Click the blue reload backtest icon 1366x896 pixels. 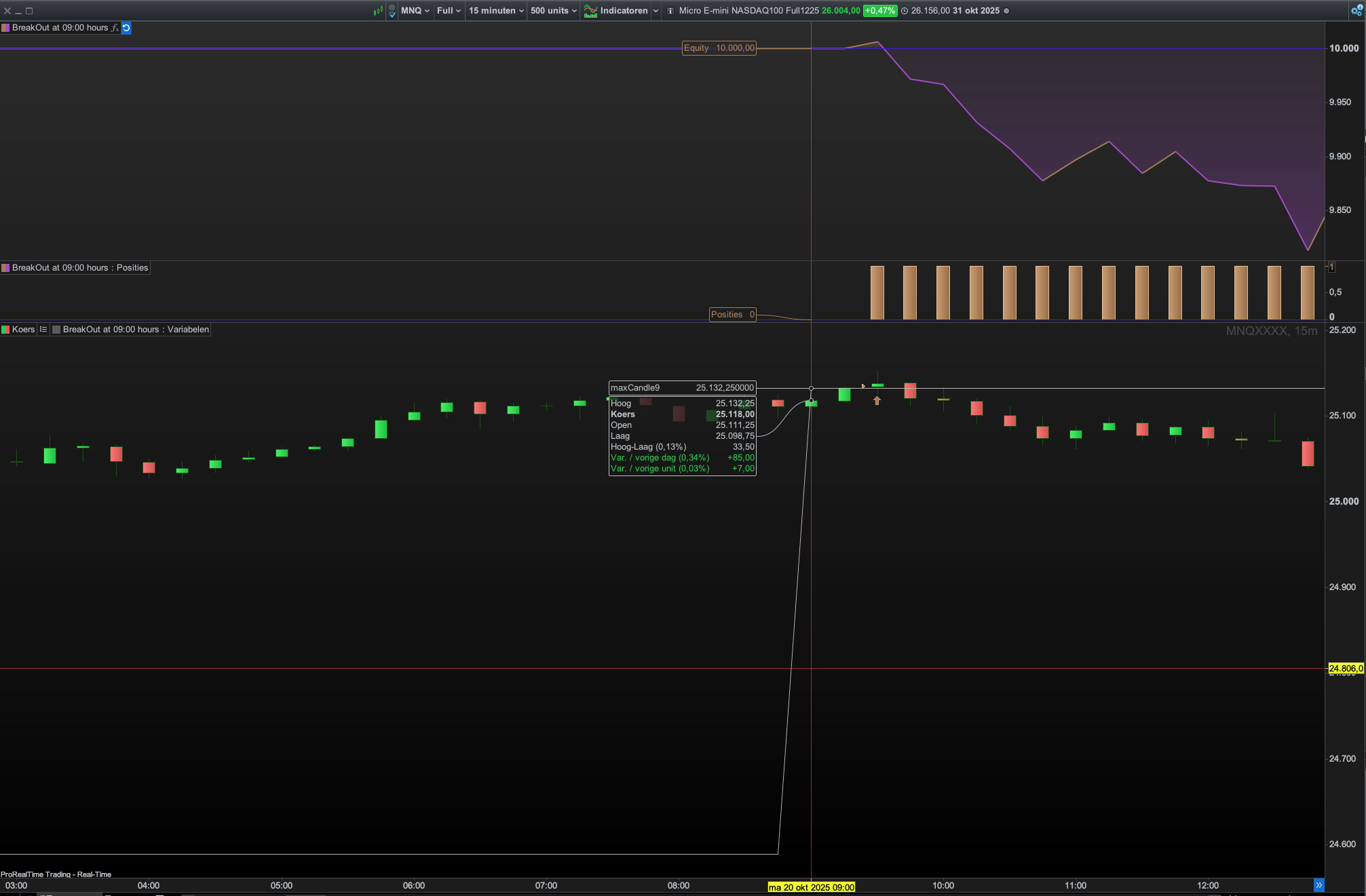(126, 28)
